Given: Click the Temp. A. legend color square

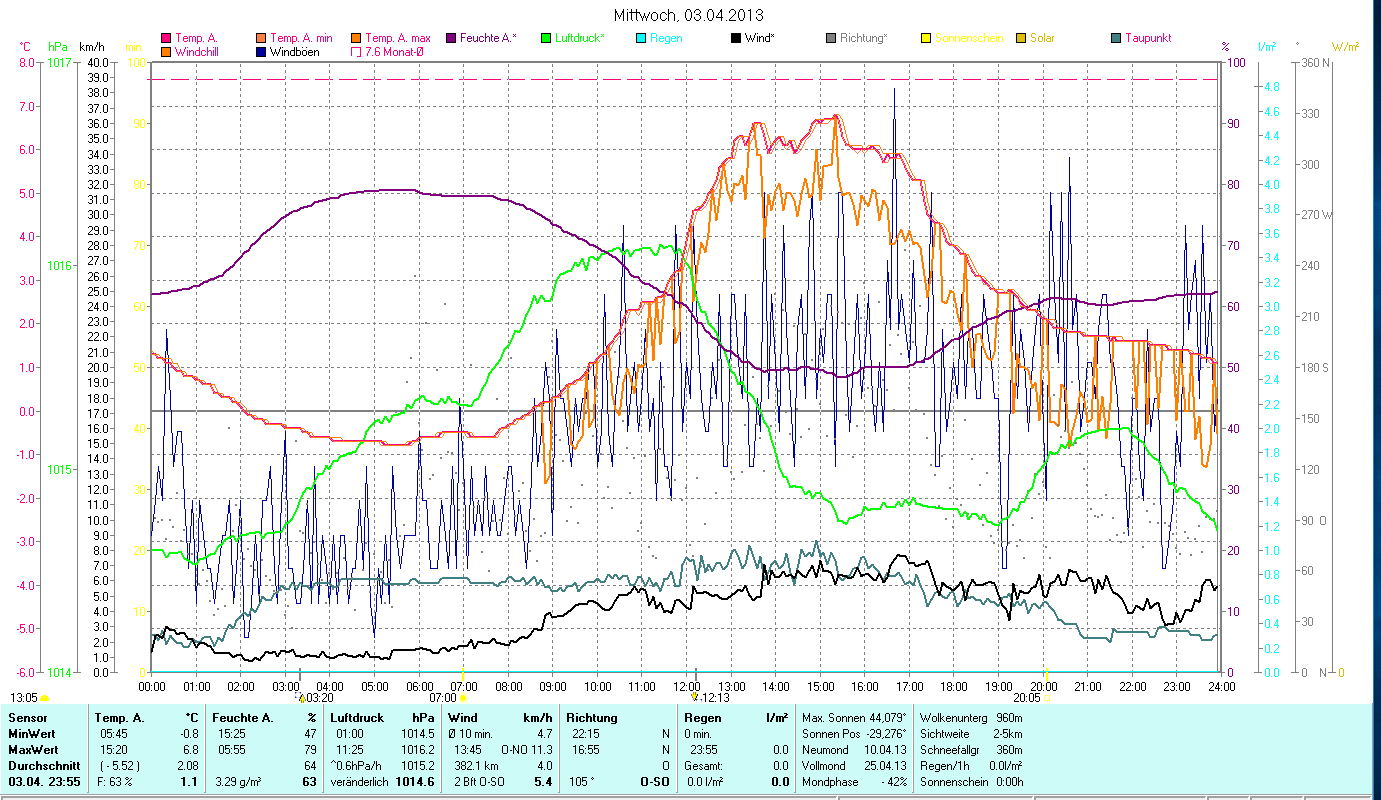Looking at the screenshot, I should click(x=166, y=38).
